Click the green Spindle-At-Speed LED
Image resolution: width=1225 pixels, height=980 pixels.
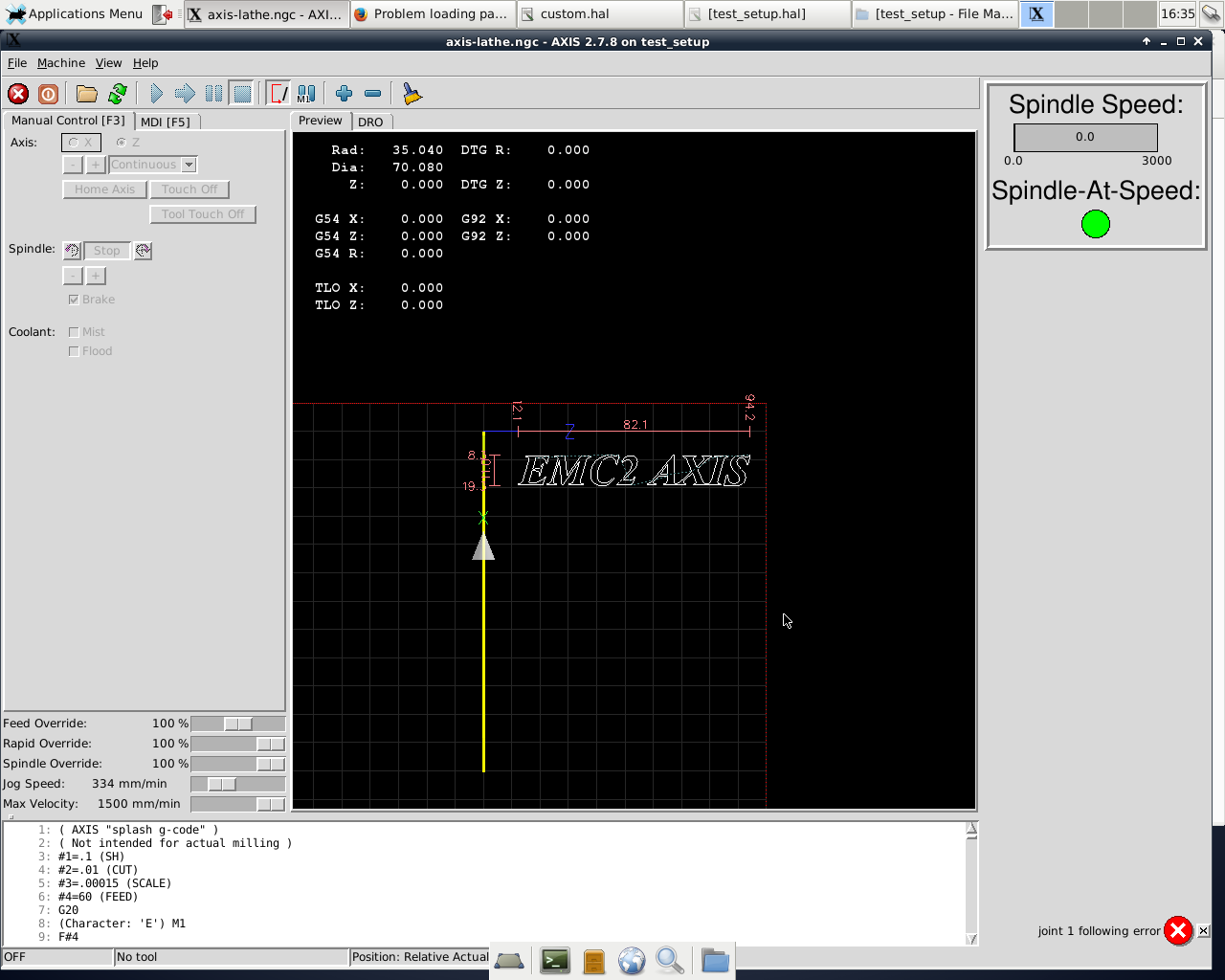tap(1095, 224)
